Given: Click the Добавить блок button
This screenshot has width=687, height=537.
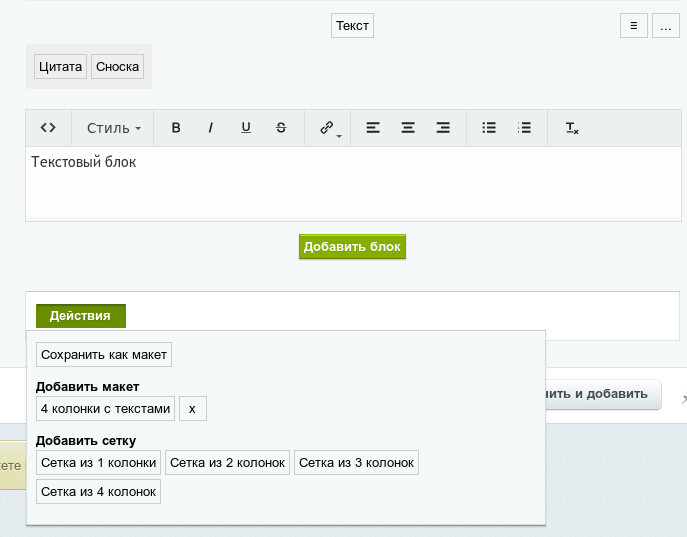Looking at the screenshot, I should [x=352, y=246].
